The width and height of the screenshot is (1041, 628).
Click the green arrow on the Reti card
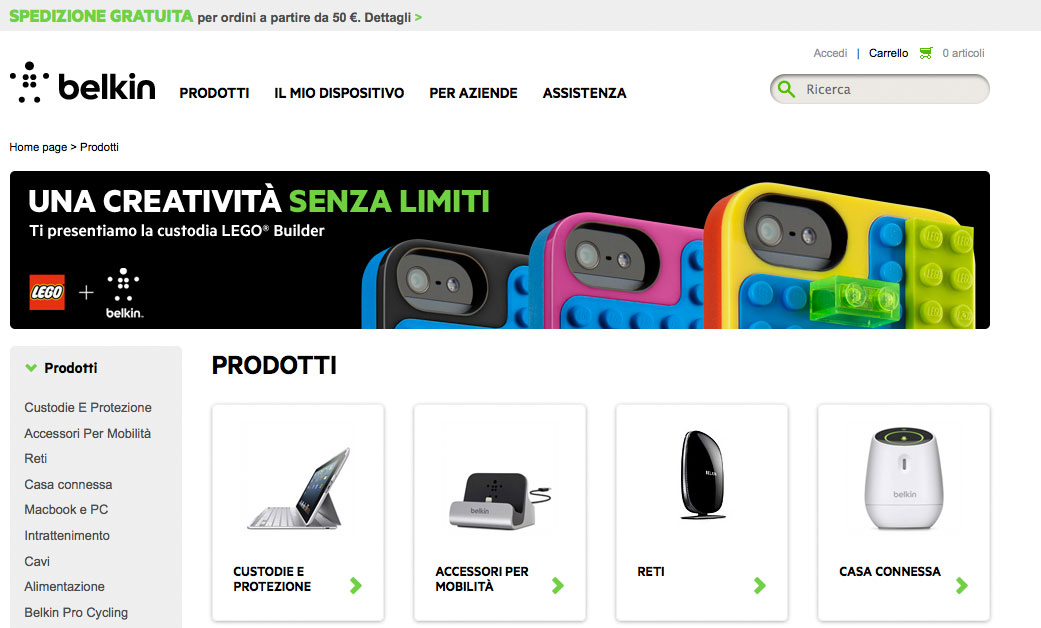(760, 586)
